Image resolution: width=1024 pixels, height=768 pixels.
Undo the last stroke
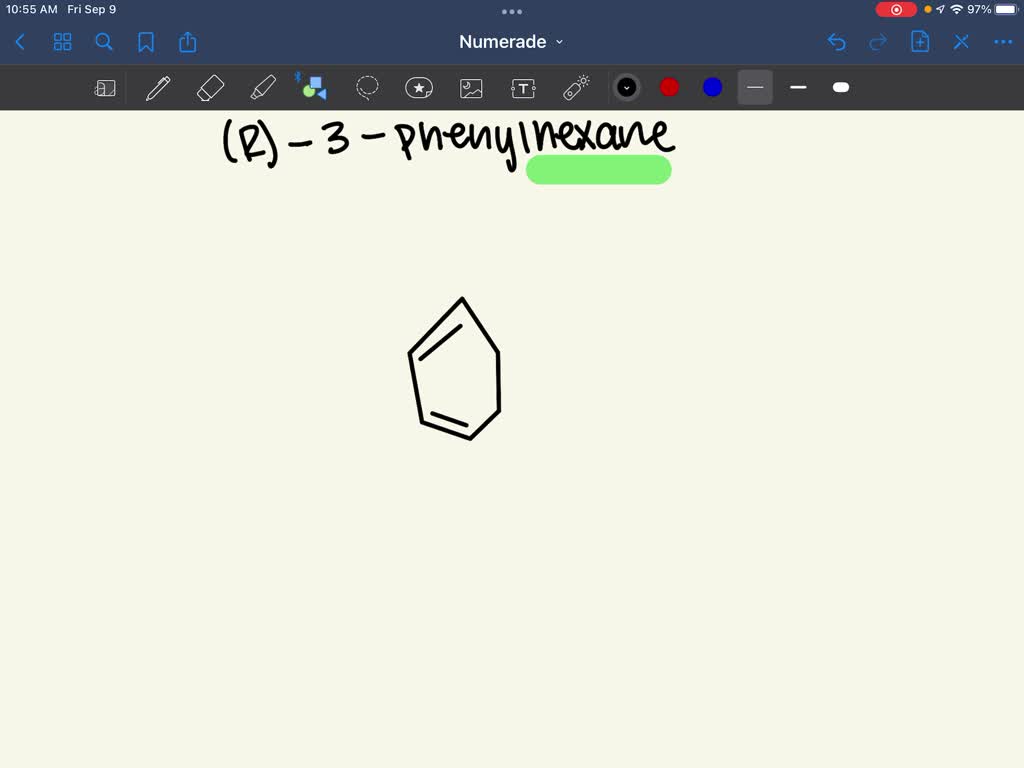(836, 42)
